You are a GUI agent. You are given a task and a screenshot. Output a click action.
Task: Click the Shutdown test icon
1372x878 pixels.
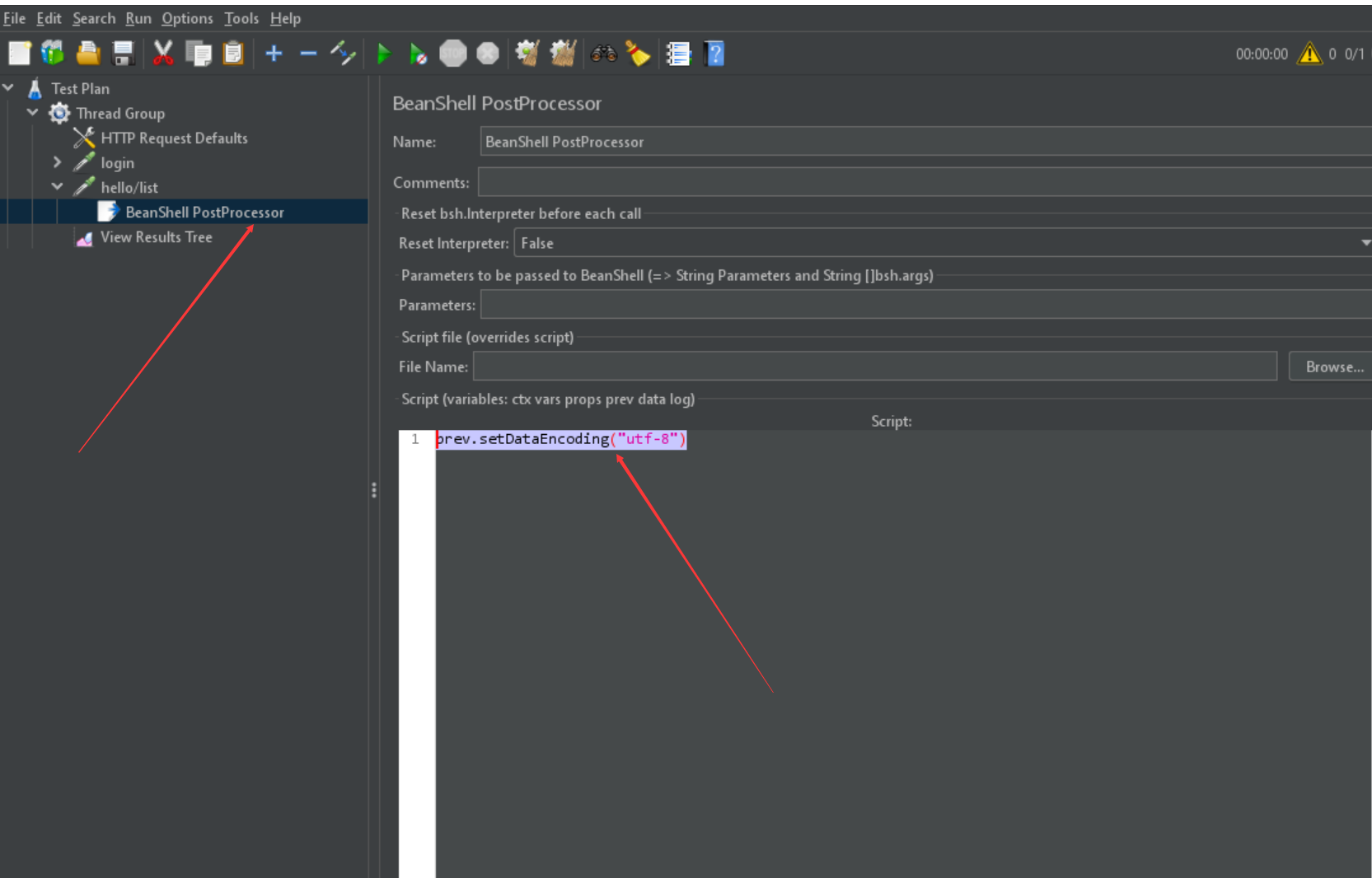[488, 54]
